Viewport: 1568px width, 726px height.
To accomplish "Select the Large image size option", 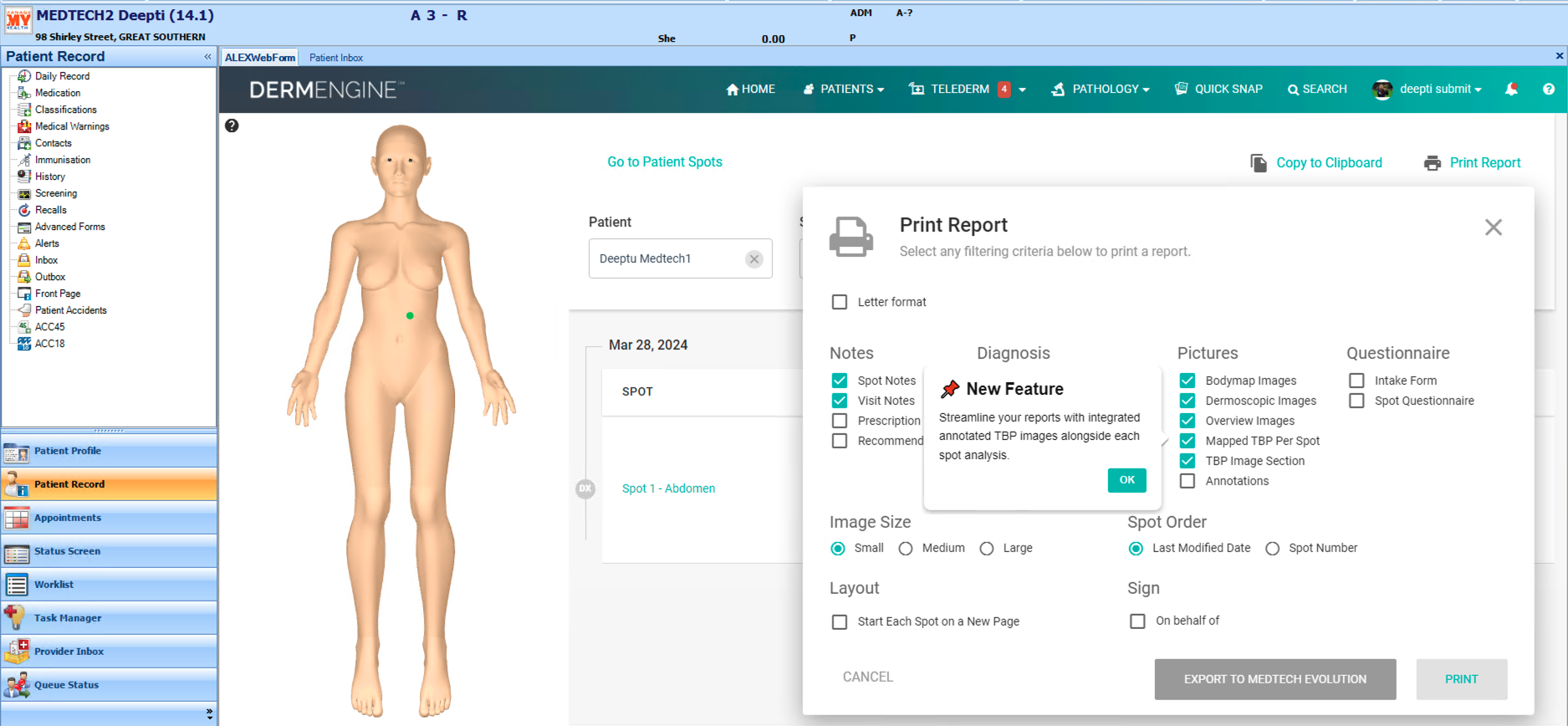I will 987,549.
